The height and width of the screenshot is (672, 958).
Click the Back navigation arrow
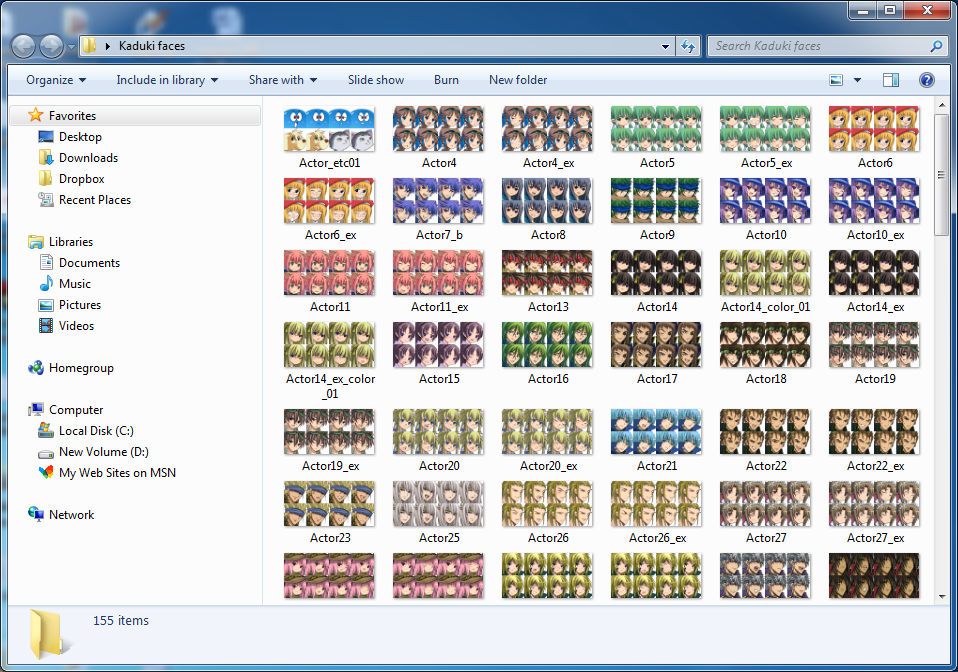(x=23, y=46)
